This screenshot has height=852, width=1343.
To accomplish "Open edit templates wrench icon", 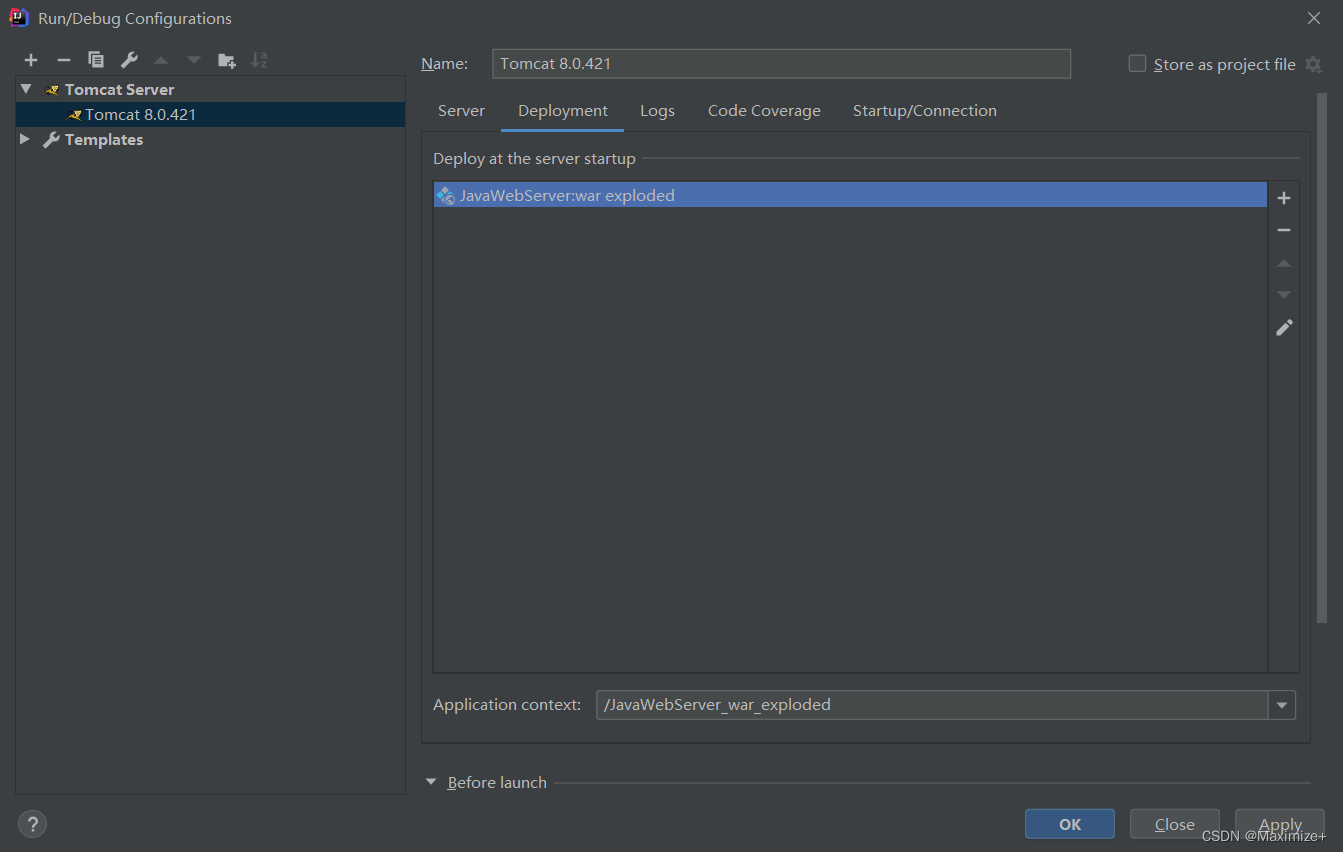I will 129,60.
